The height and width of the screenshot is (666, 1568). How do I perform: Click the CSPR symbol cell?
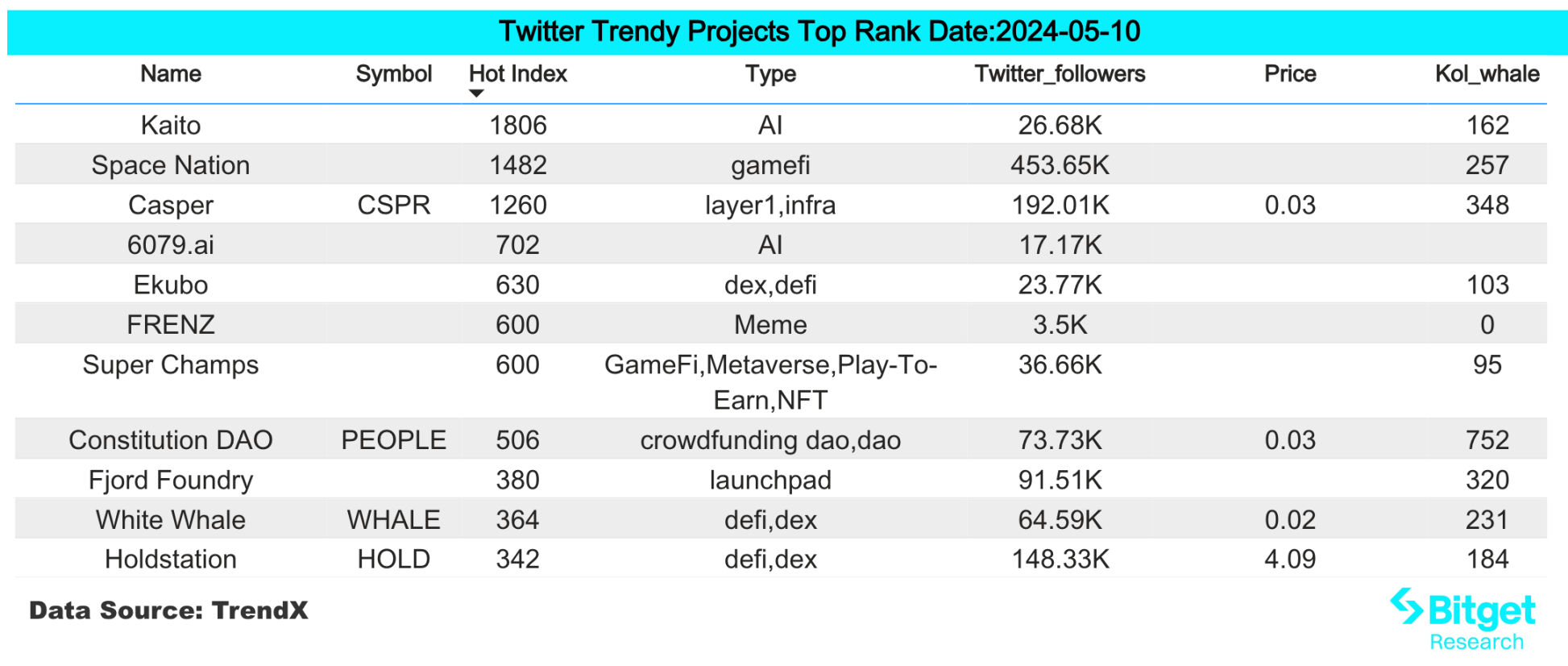click(393, 205)
